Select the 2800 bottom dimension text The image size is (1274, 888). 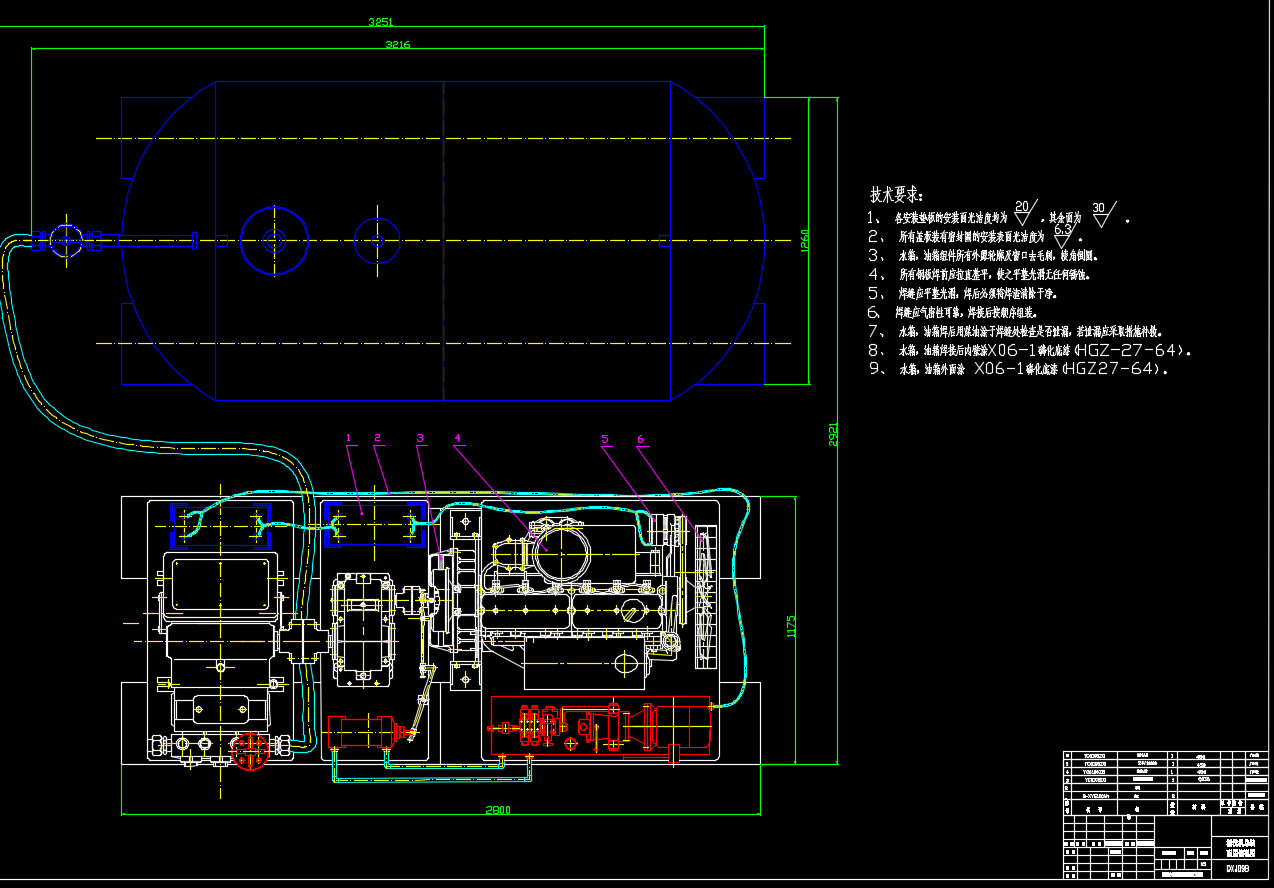tap(499, 809)
